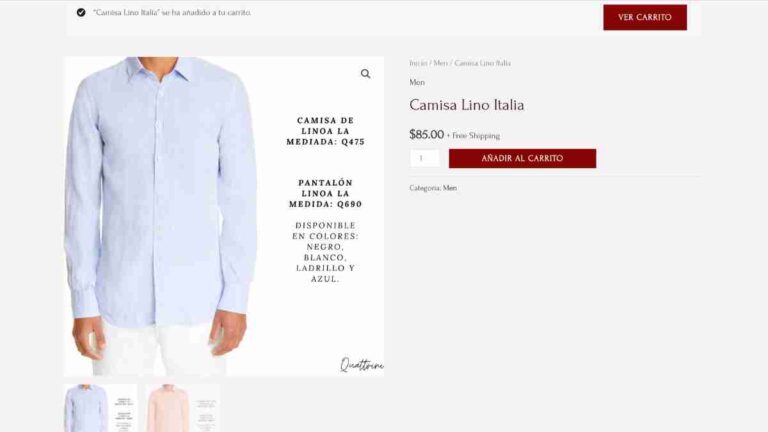Focus the product quantity input field
Screen dimensions: 768x432
(424, 158)
